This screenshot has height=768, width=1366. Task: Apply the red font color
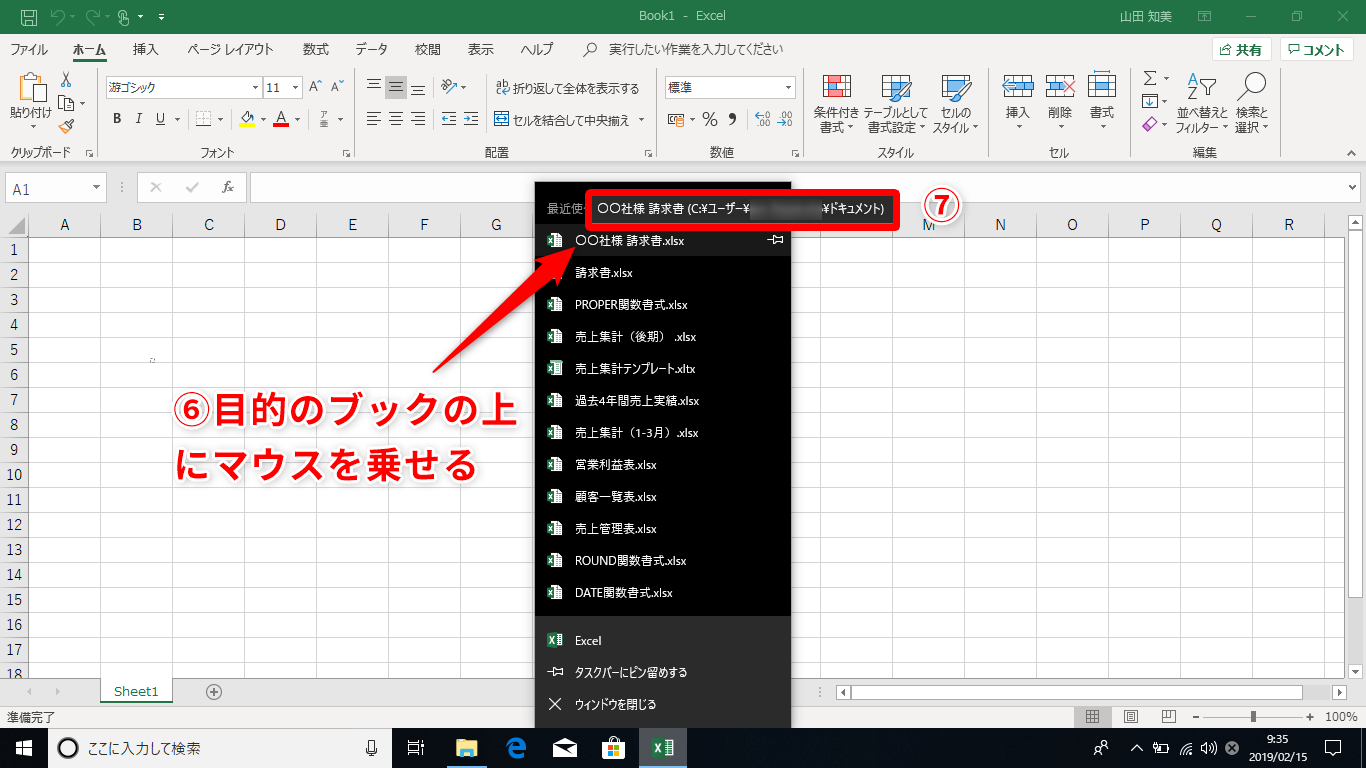[x=281, y=119]
